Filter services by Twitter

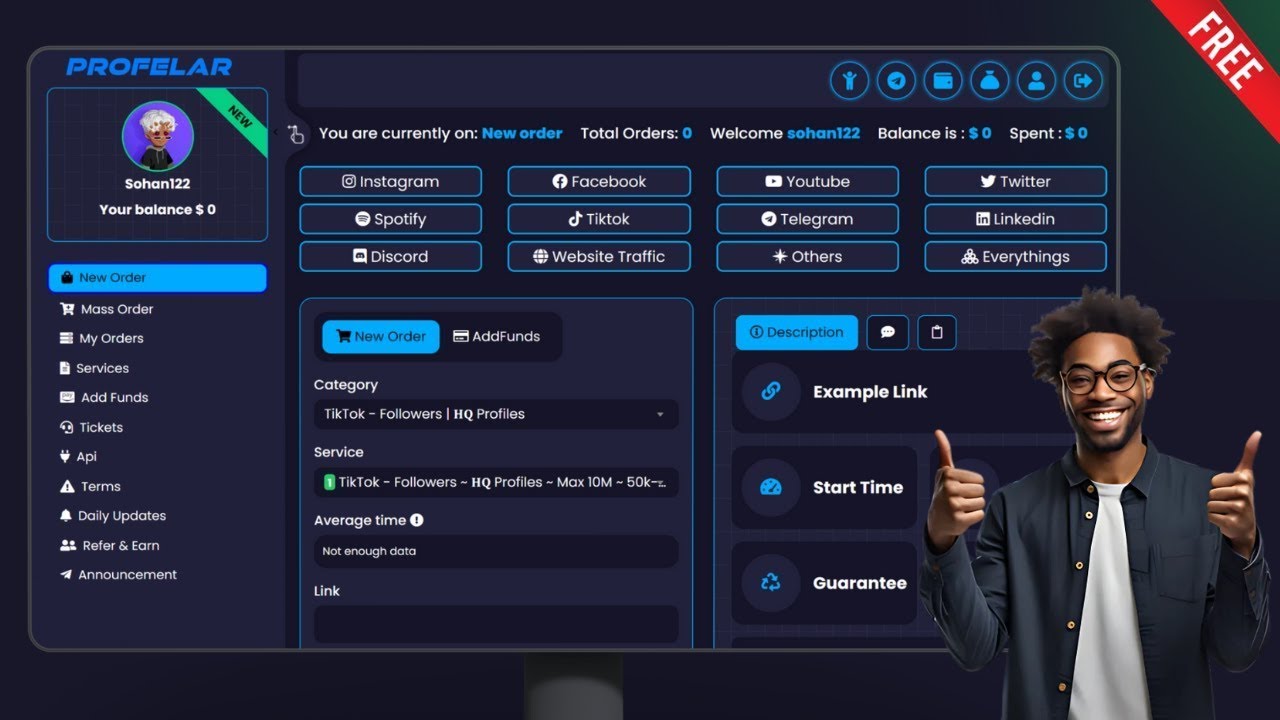pyautogui.click(x=1016, y=182)
